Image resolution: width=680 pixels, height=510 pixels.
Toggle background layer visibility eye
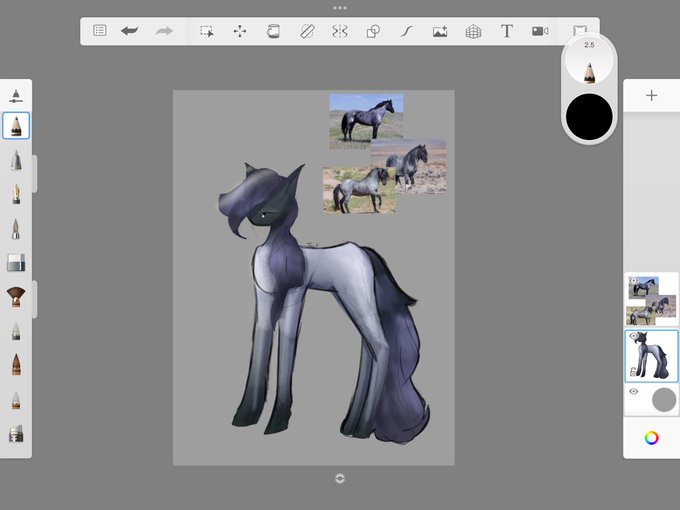tap(634, 392)
